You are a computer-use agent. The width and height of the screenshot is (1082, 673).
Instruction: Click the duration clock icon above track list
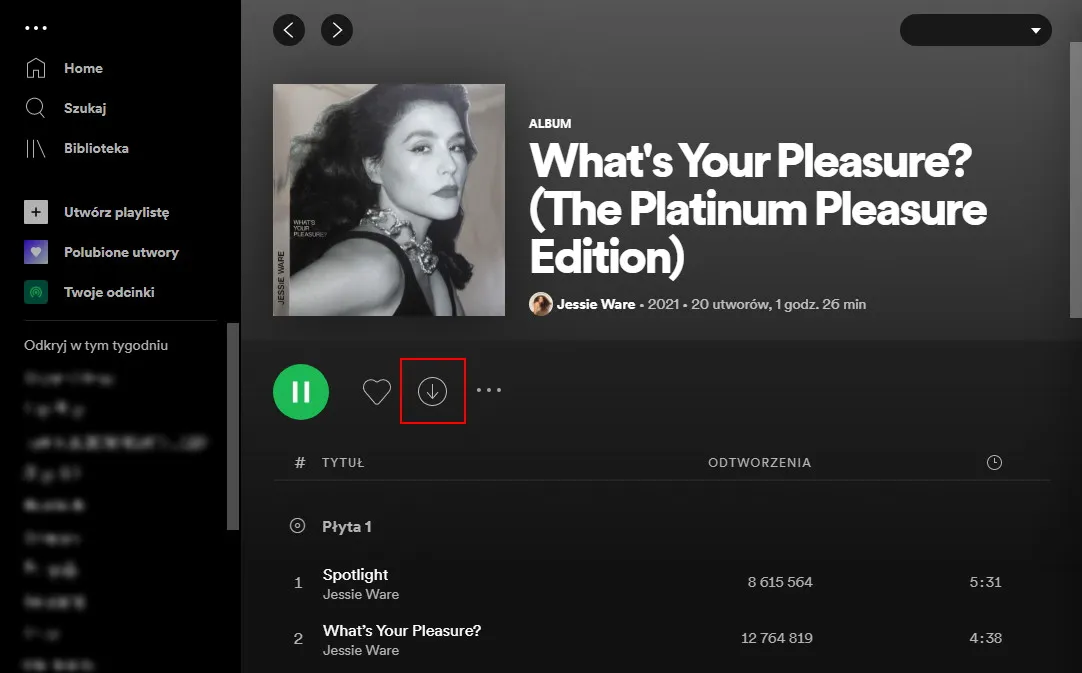tap(994, 462)
